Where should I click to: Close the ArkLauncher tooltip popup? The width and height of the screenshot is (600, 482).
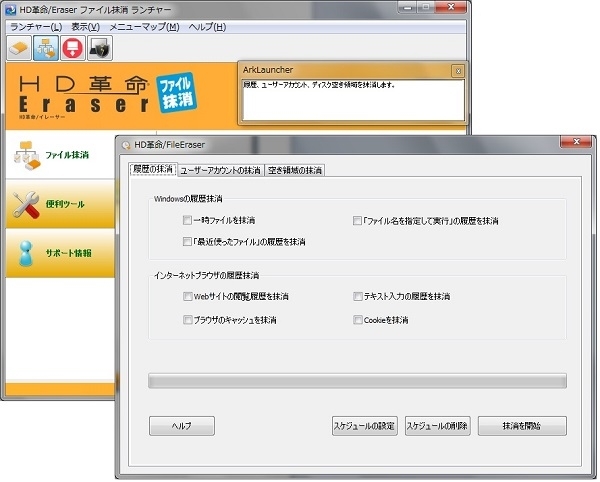point(458,71)
